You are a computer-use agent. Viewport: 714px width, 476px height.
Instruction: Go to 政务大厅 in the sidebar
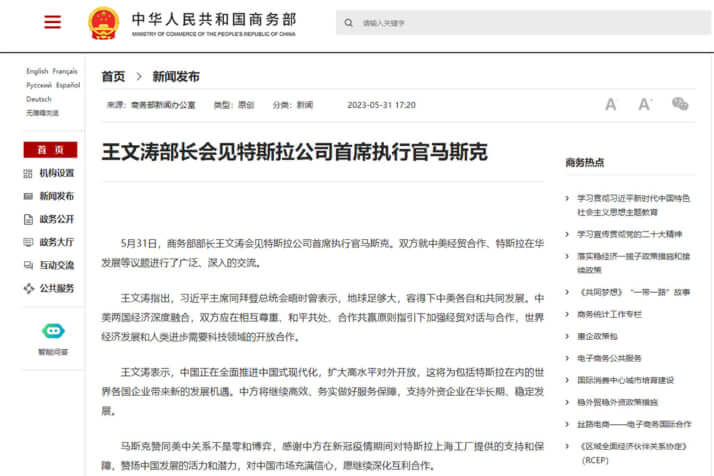[56, 242]
